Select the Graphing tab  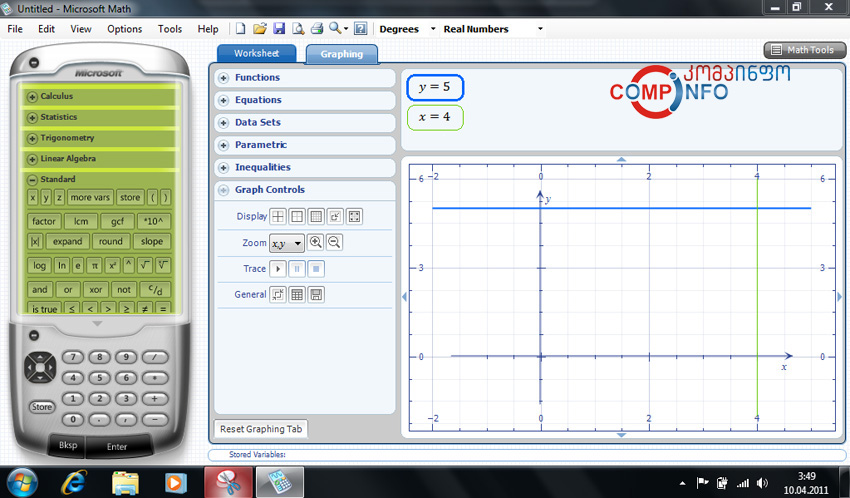tap(342, 54)
